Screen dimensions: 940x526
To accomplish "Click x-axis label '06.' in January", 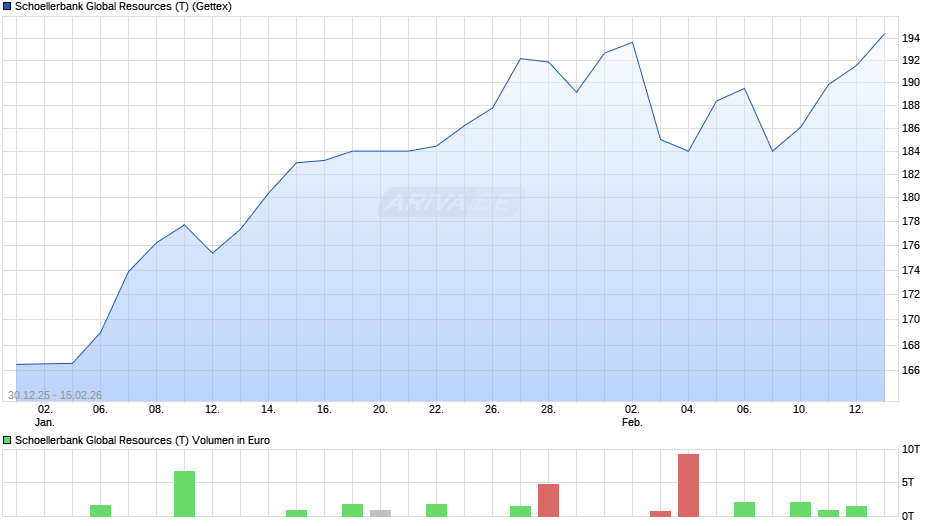I will point(100,410).
